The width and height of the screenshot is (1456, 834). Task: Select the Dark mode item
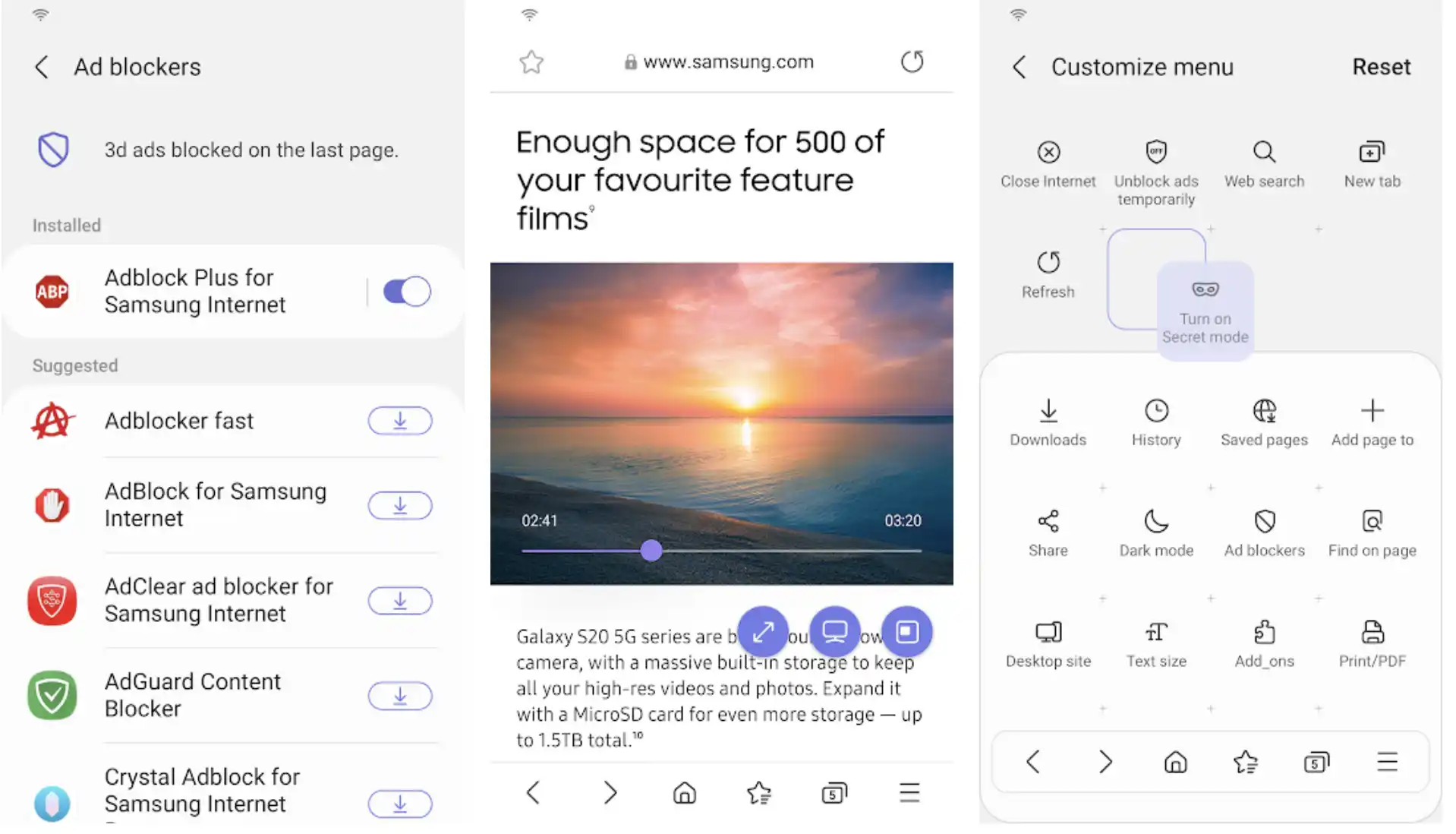click(1156, 533)
